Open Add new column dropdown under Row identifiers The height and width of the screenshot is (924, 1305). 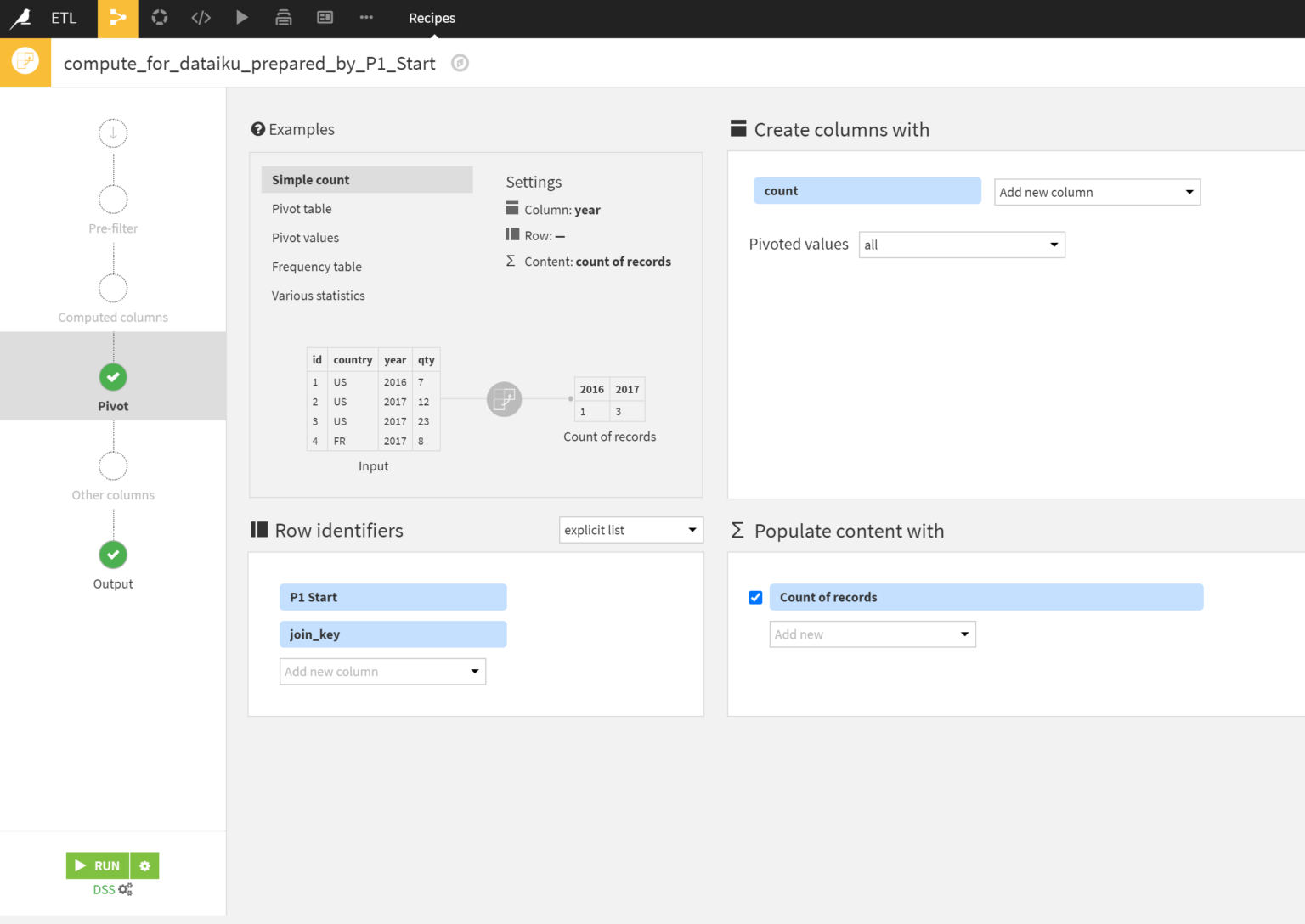(382, 672)
